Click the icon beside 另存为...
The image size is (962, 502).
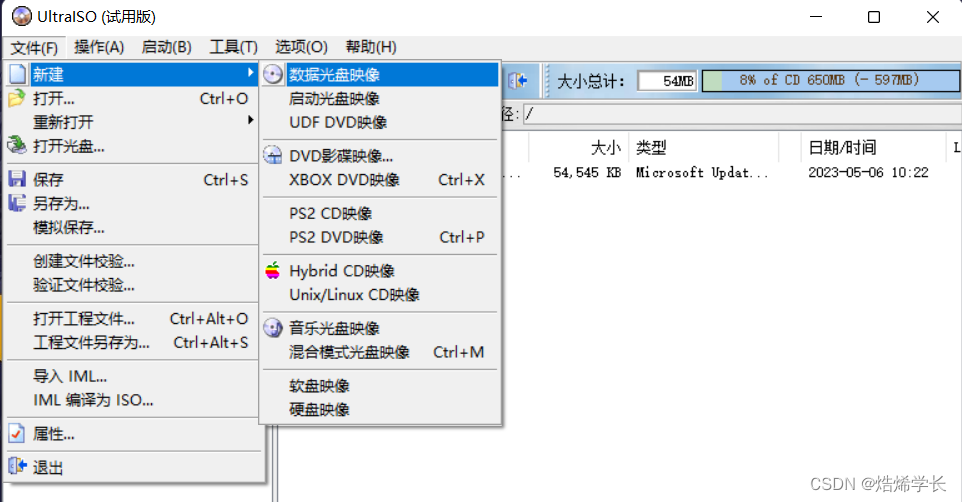17,203
